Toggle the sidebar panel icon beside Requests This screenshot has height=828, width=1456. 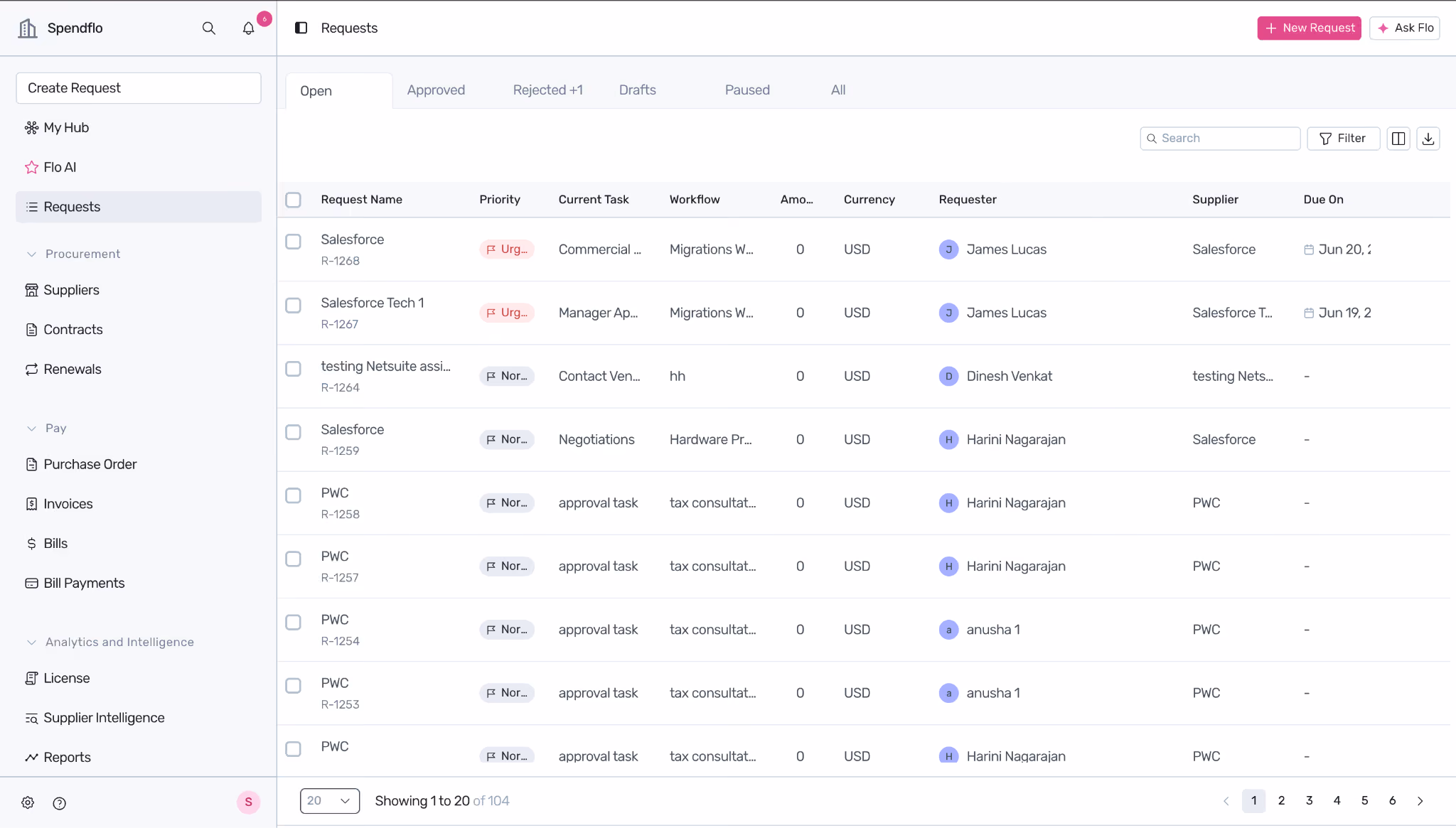[x=301, y=28]
